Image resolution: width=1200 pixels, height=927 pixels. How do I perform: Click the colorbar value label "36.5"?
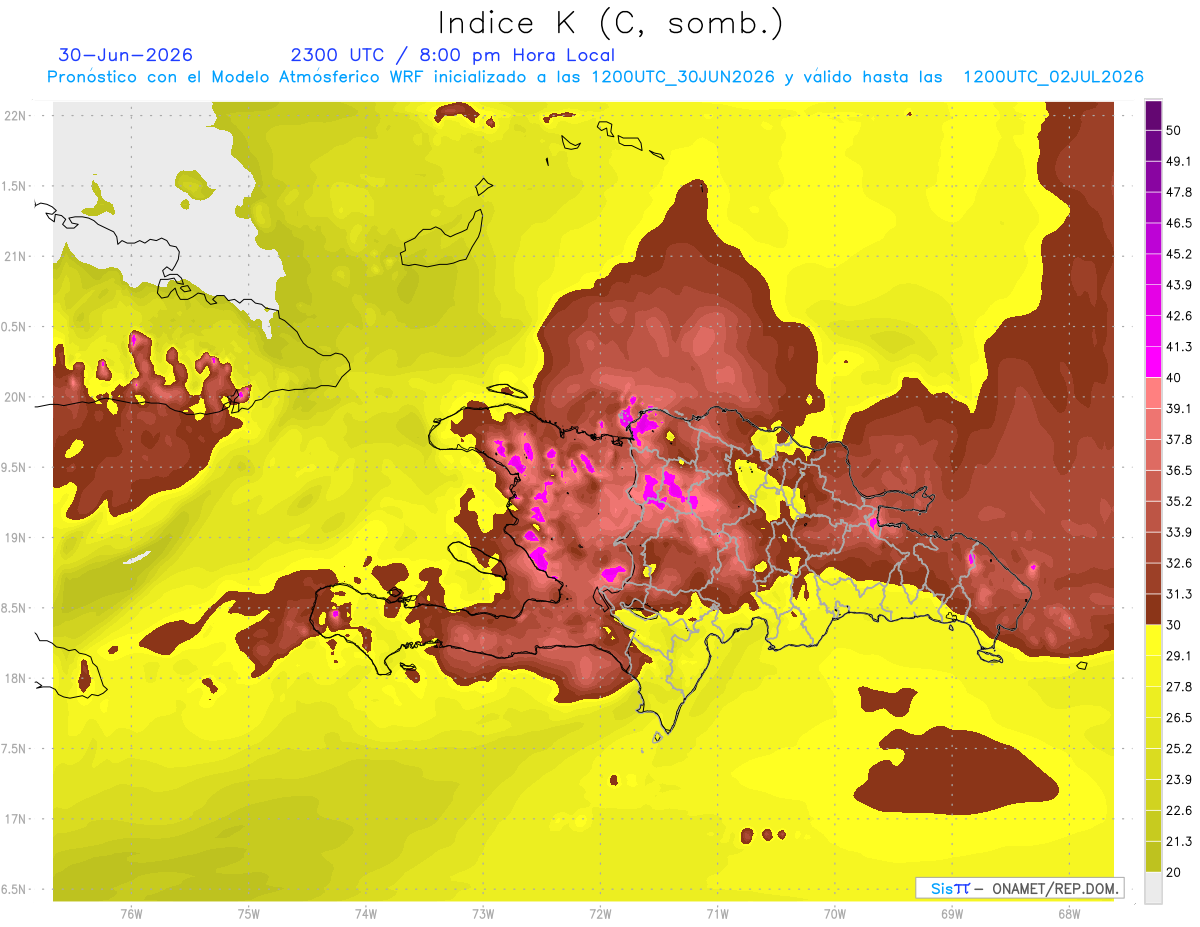pos(1179,470)
